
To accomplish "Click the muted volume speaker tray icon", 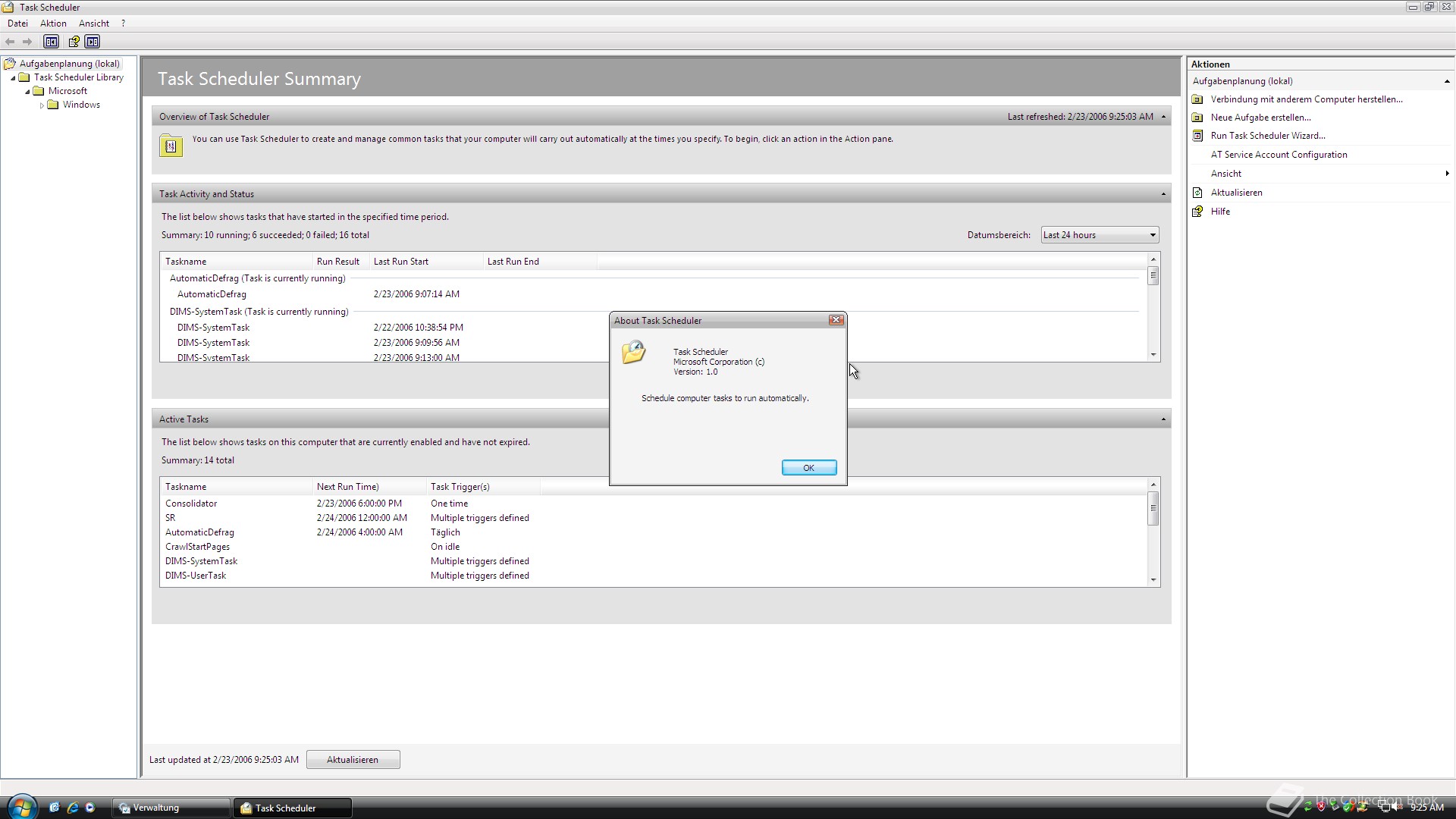I will (x=1398, y=806).
